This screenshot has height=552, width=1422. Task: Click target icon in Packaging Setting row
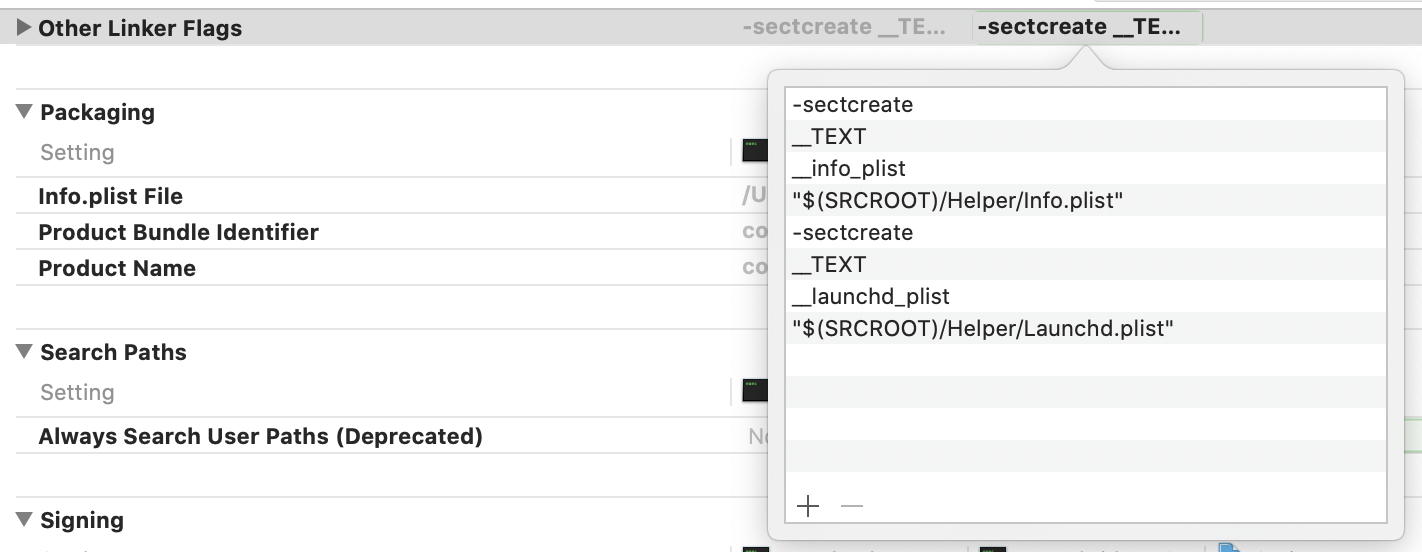click(755, 152)
